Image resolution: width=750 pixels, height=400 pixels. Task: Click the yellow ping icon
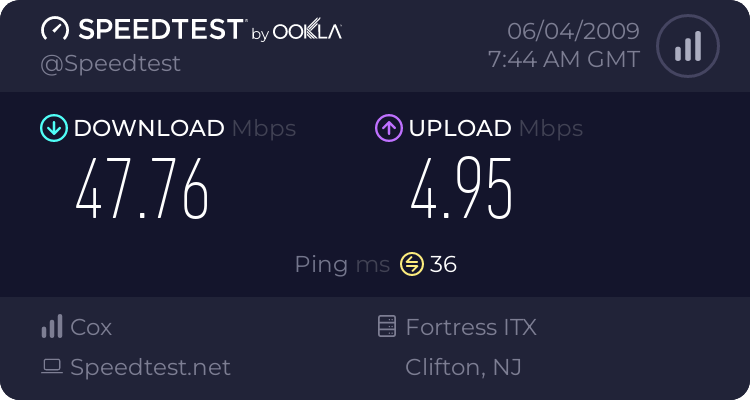click(x=412, y=264)
